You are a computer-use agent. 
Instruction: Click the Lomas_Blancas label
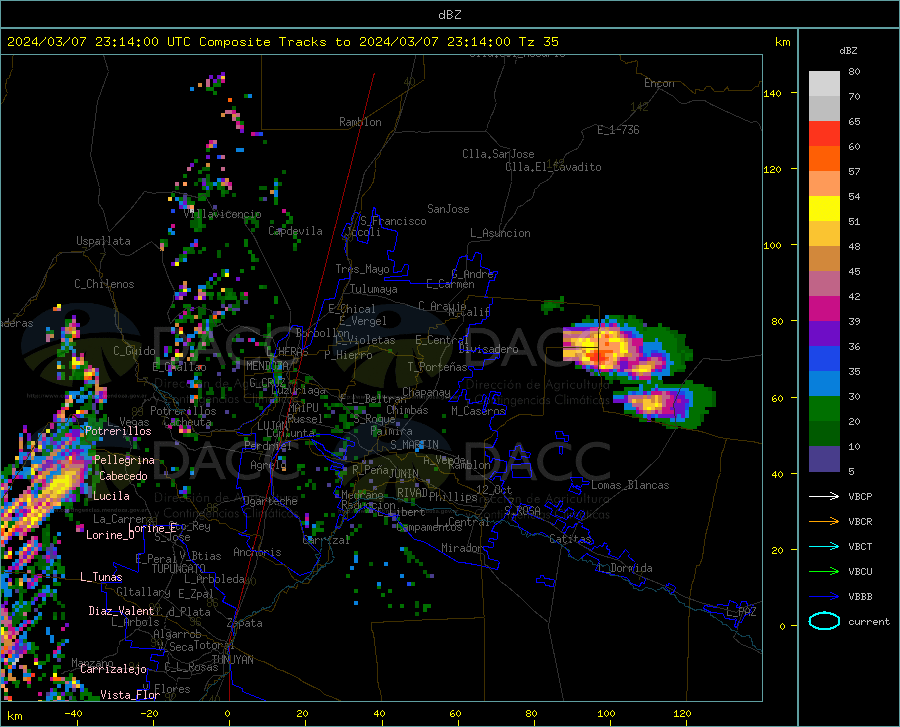click(x=630, y=485)
